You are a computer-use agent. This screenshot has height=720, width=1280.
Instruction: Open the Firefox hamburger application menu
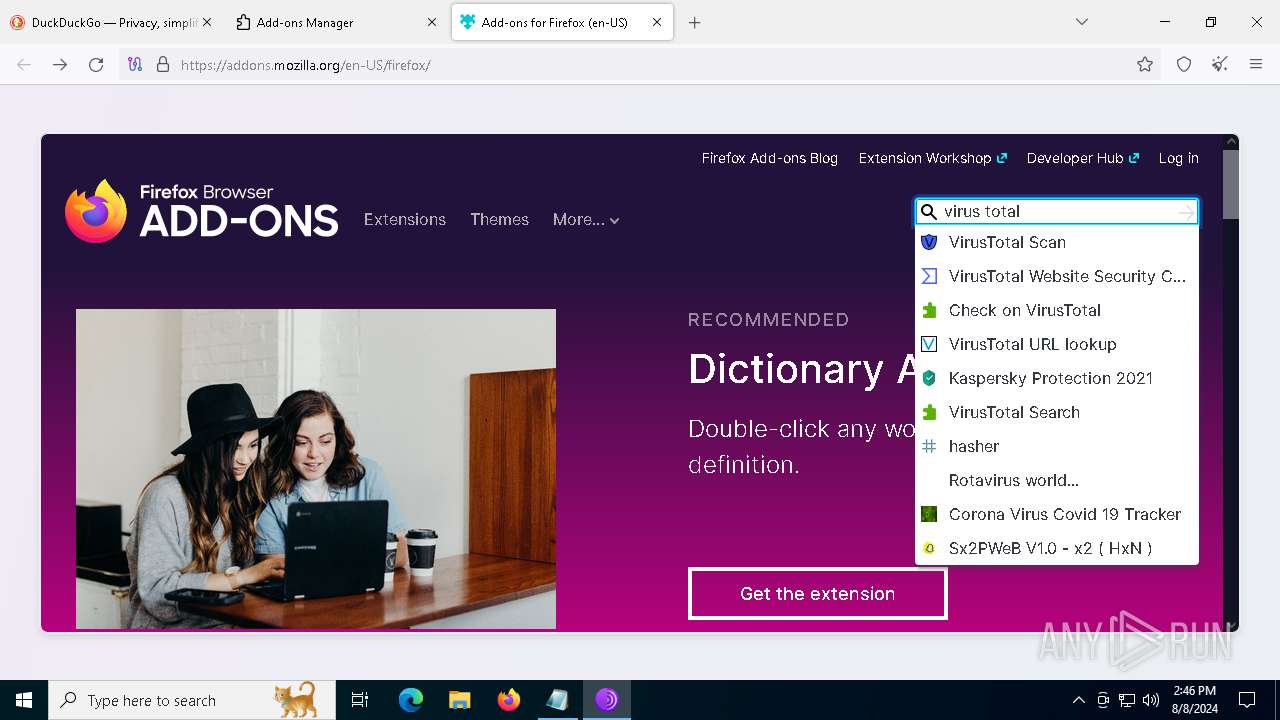[1256, 65]
